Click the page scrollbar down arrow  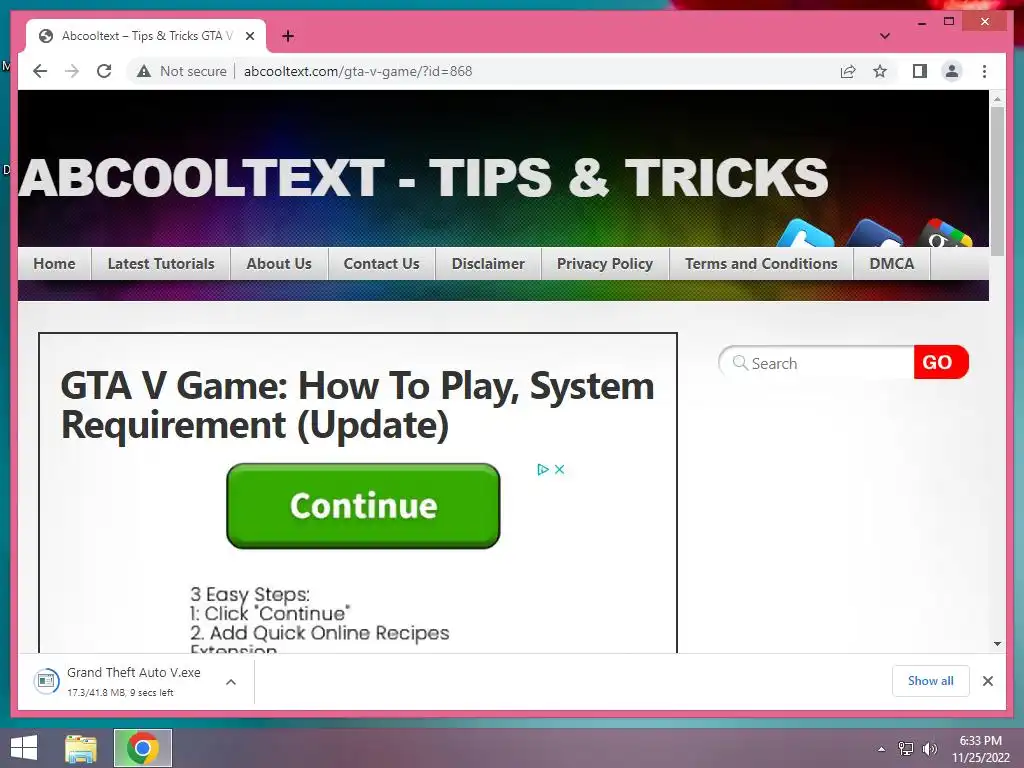pyautogui.click(x=997, y=644)
